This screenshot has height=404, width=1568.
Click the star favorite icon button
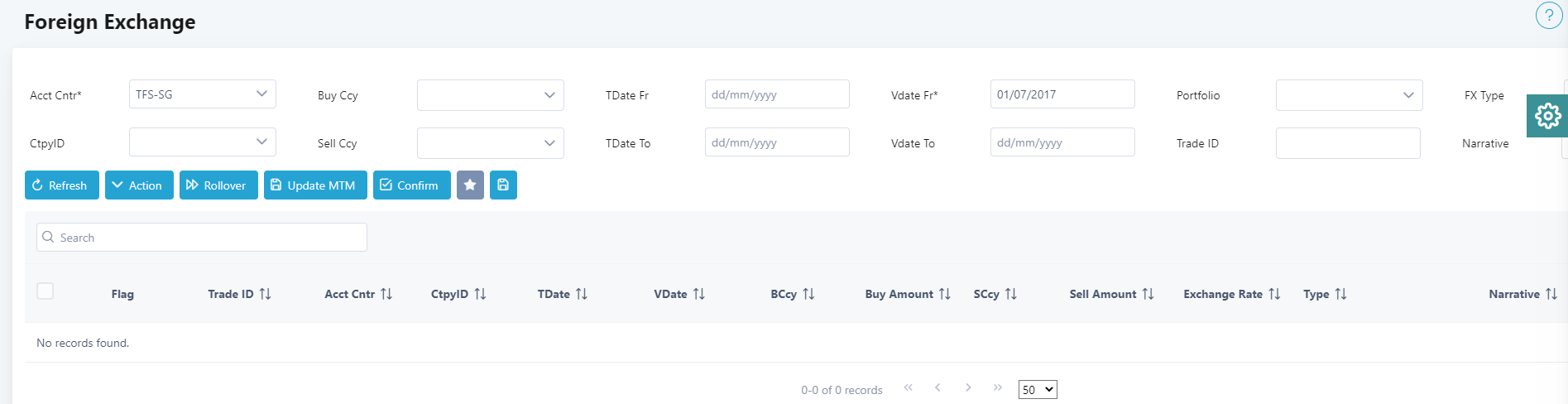tap(470, 185)
